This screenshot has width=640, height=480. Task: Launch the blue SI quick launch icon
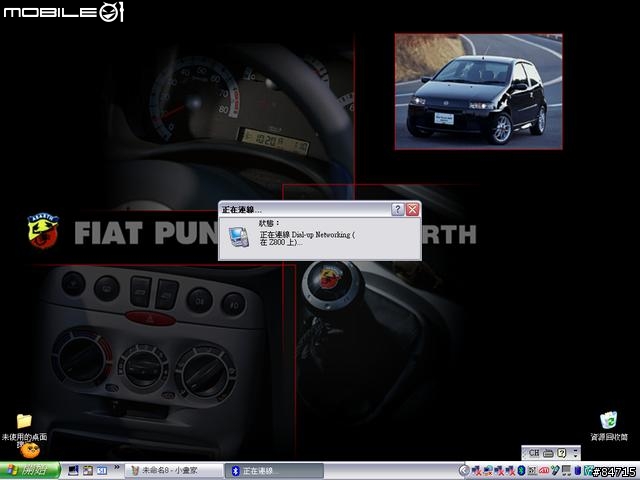(x=102, y=471)
